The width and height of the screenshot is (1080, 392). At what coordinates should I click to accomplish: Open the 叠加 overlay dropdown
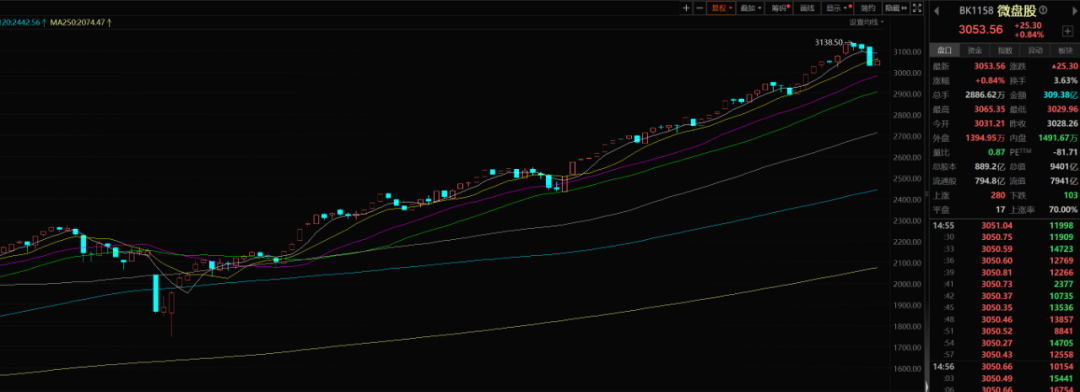(751, 8)
